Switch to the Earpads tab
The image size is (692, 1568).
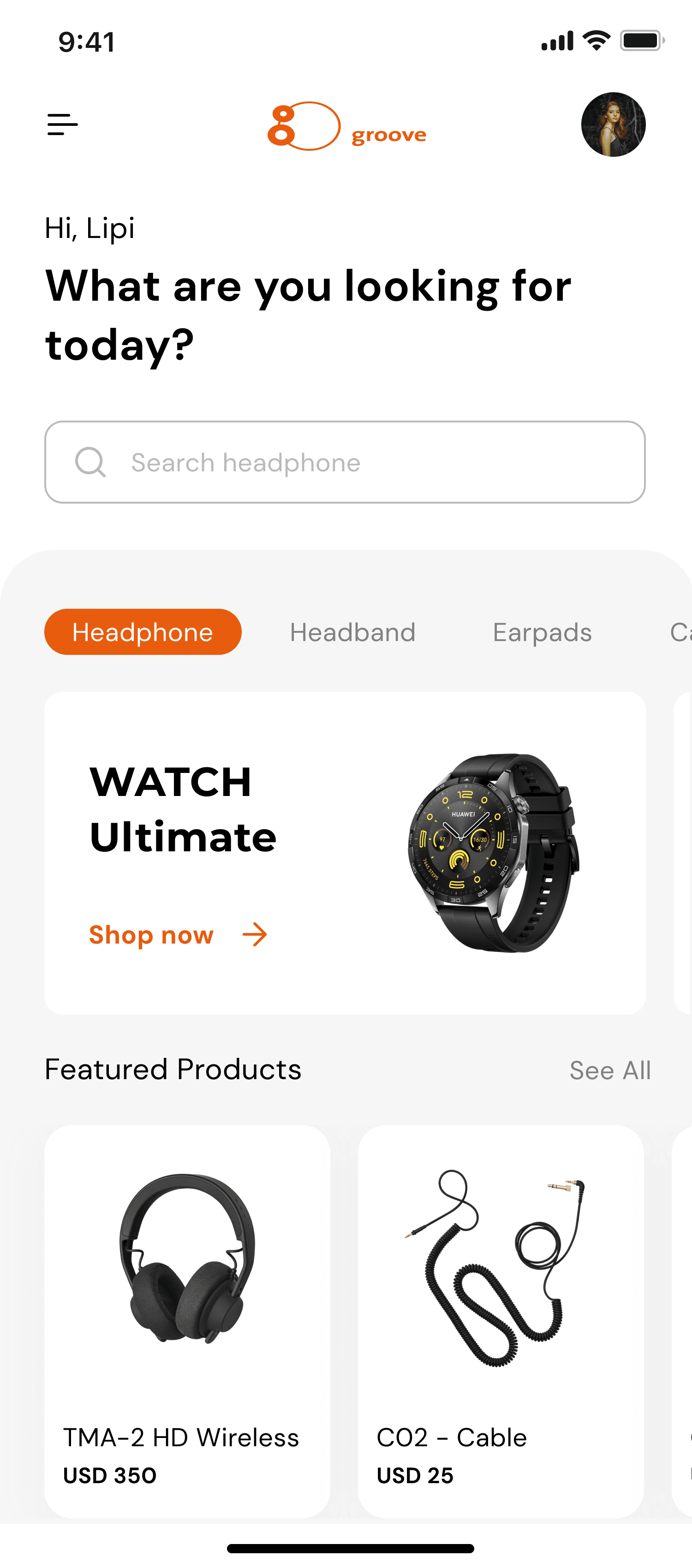542,632
